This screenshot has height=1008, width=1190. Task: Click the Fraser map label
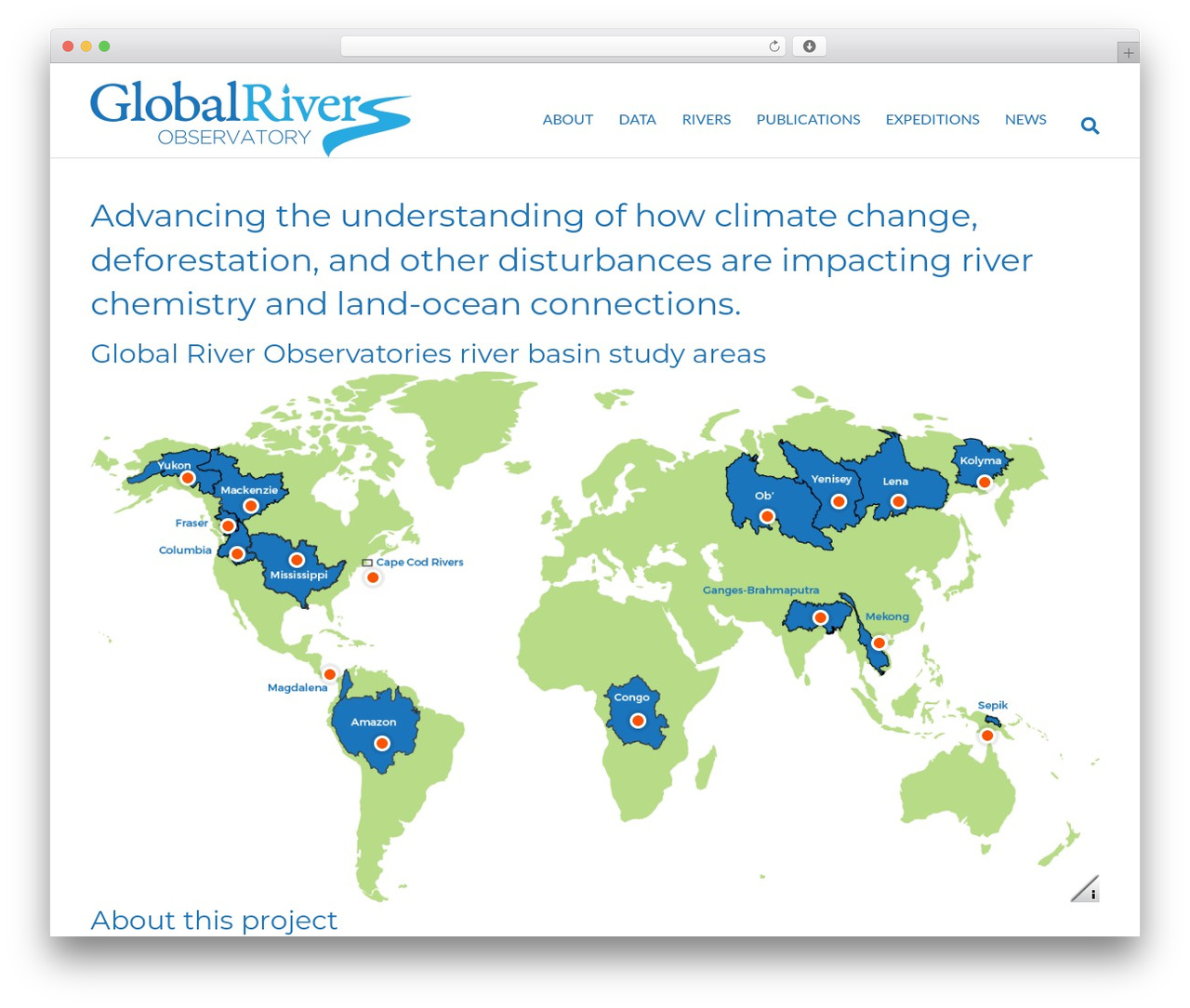point(192,524)
